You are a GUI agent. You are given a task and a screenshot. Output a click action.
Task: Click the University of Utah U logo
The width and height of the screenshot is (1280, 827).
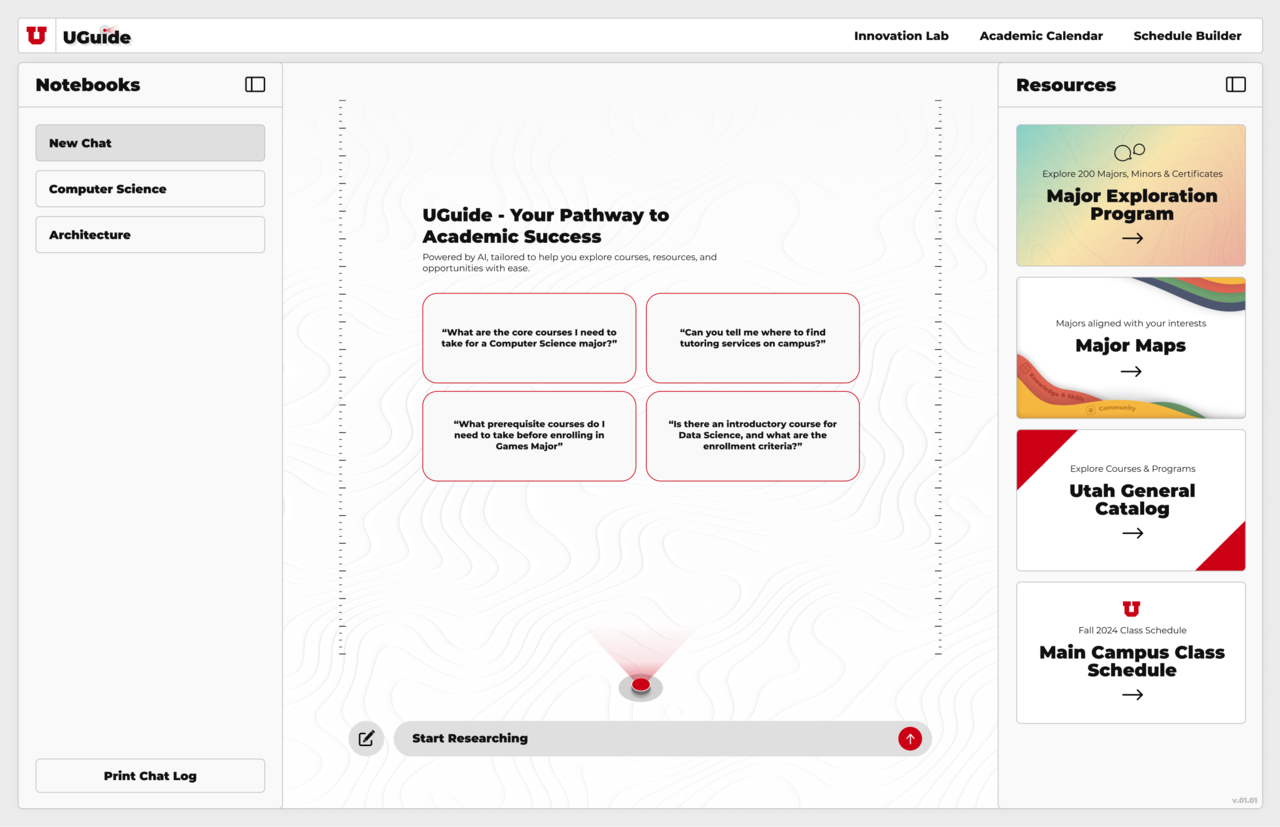[37, 36]
